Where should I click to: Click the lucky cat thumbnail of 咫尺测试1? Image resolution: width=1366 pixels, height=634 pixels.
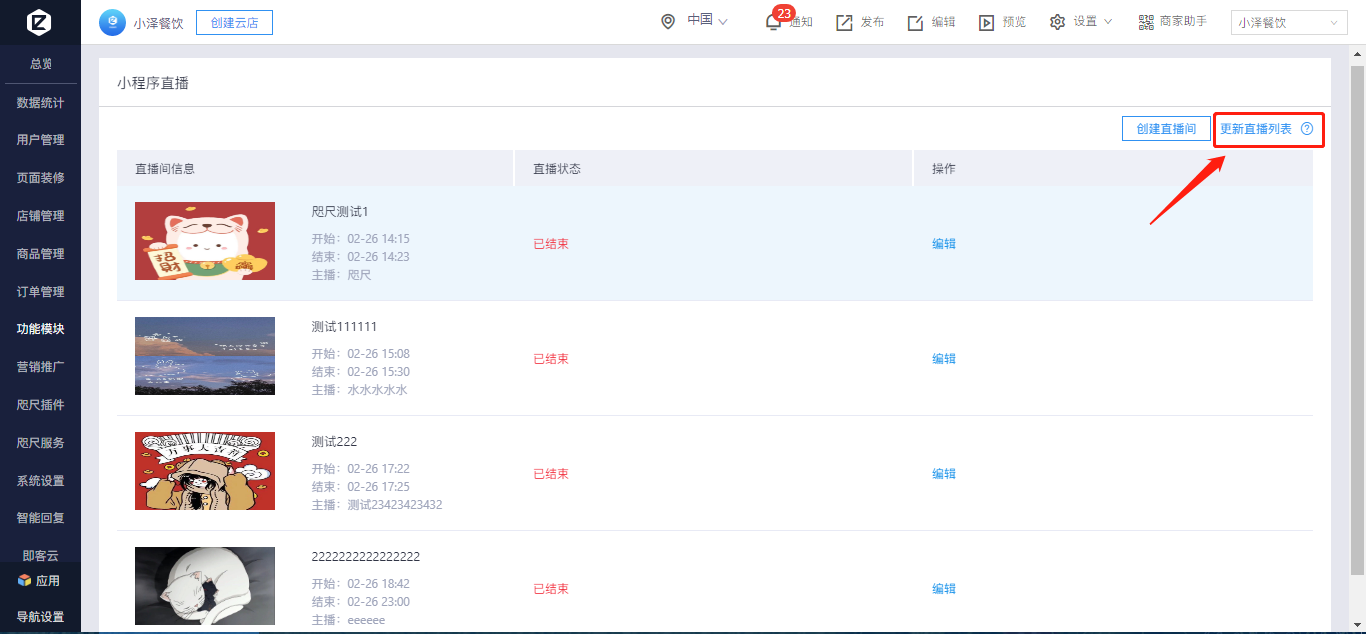pyautogui.click(x=205, y=241)
